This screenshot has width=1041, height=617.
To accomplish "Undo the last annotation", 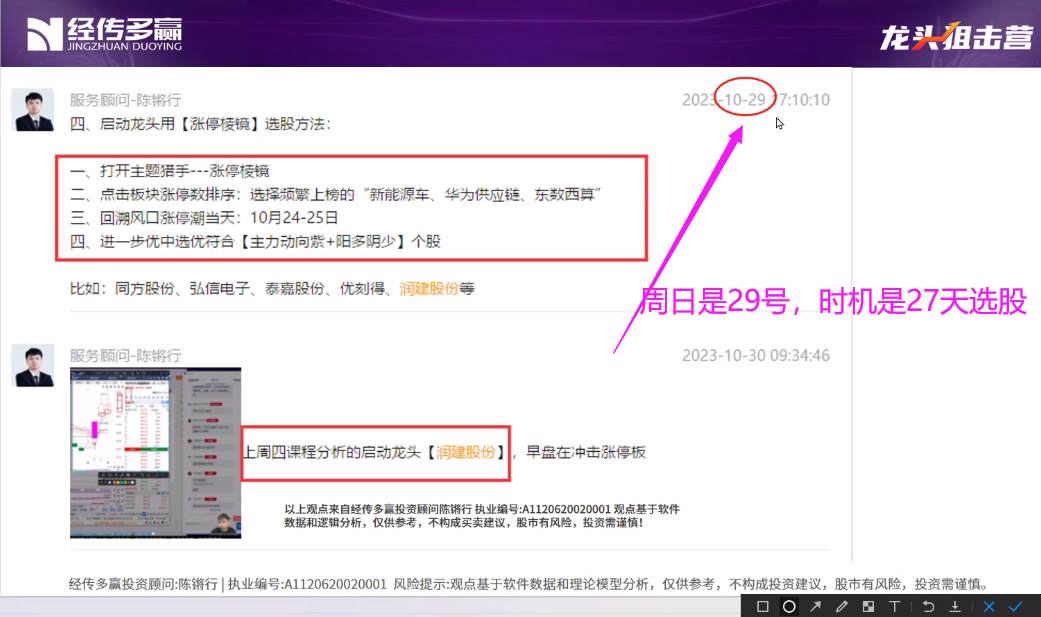I will pos(928,606).
